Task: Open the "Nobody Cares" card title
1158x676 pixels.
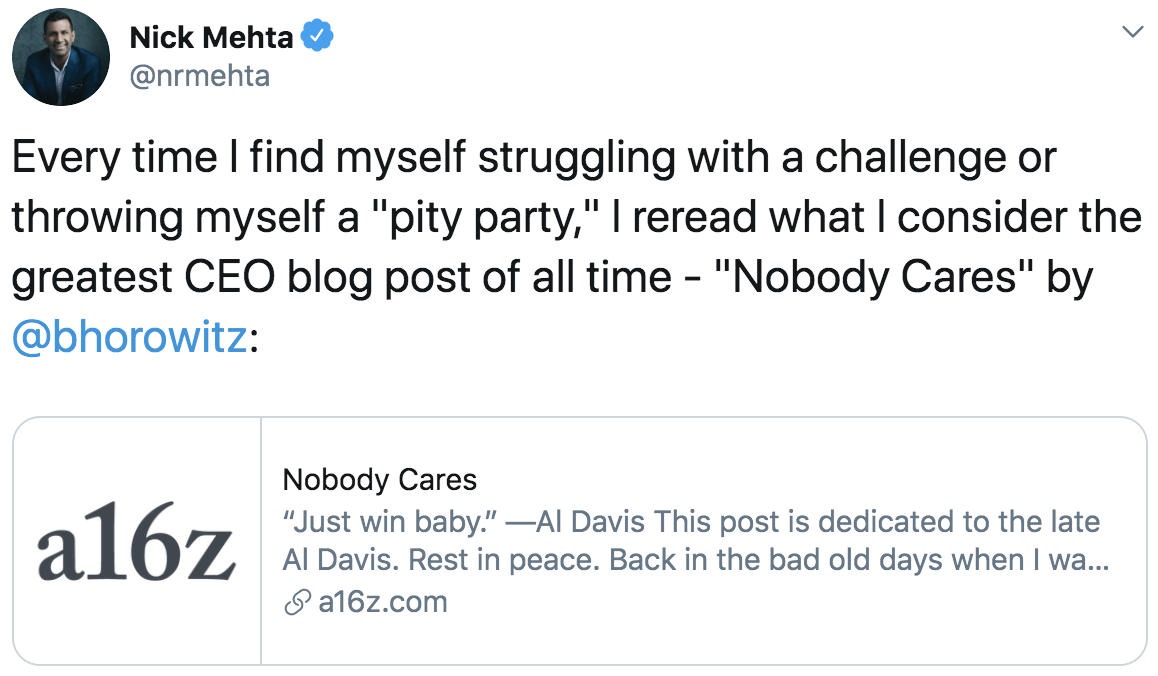Action: point(380,480)
